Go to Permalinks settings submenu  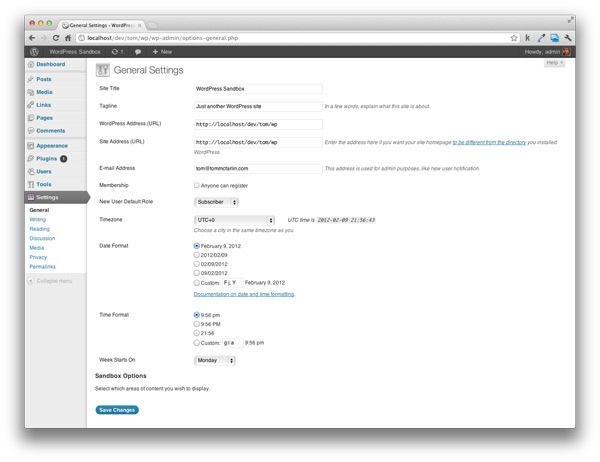click(x=44, y=265)
